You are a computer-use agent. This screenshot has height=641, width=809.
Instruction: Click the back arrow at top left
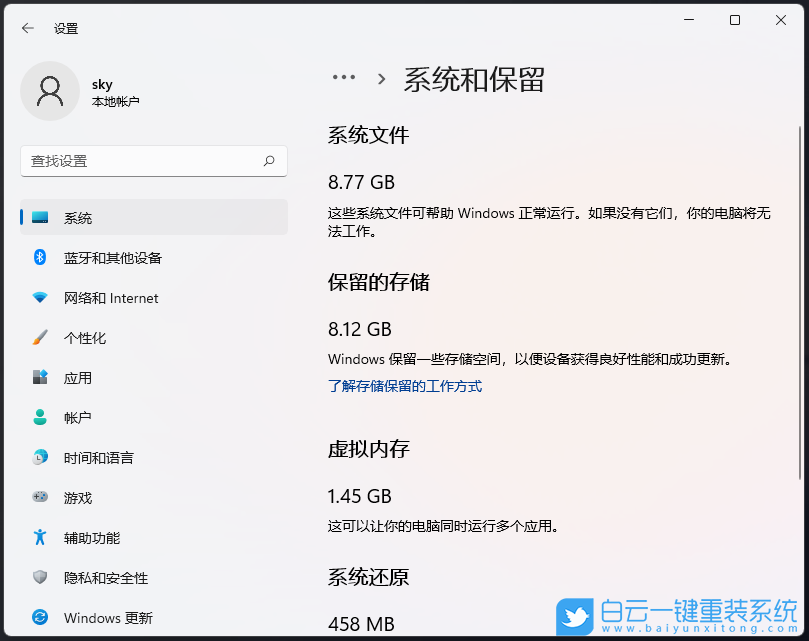click(x=28, y=28)
